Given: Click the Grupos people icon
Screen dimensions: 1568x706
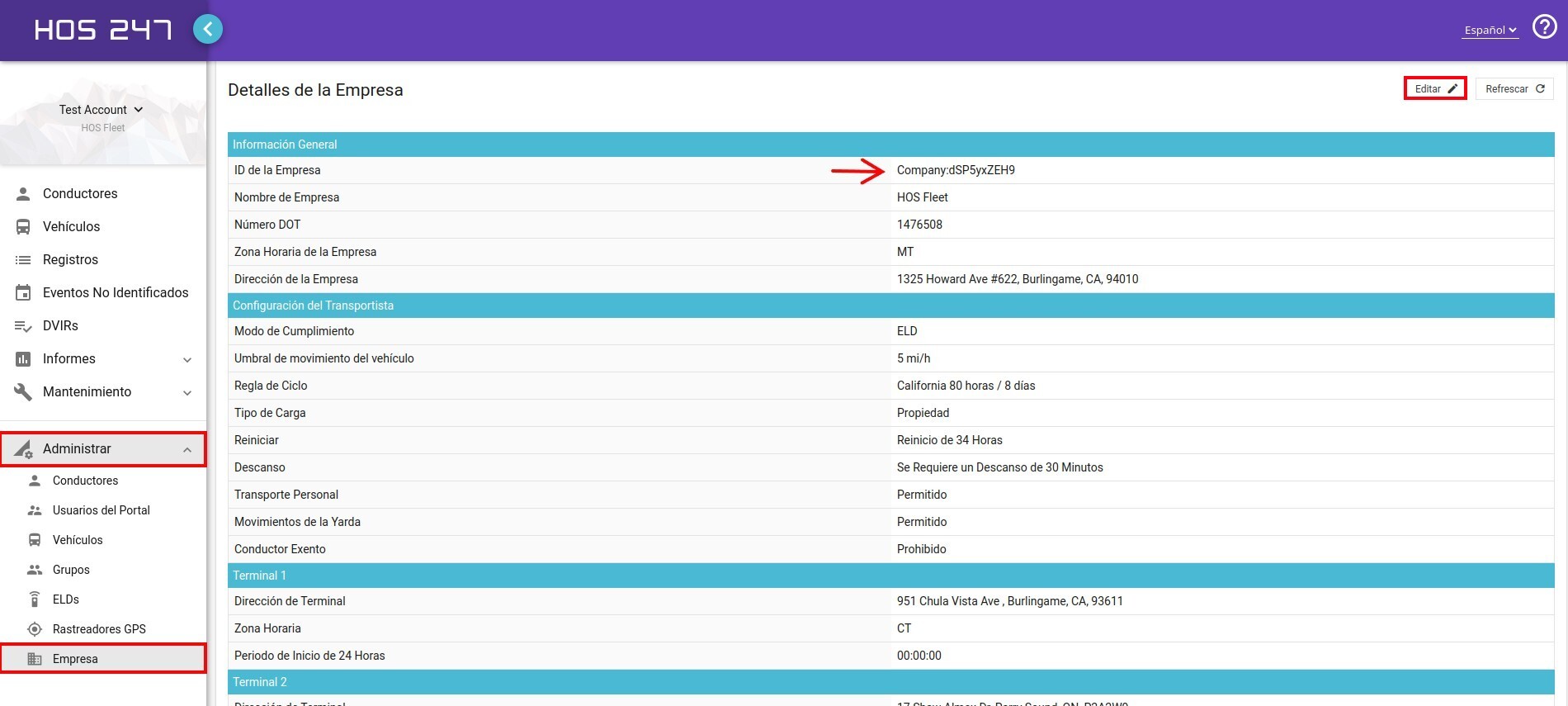Looking at the screenshot, I should click(35, 570).
